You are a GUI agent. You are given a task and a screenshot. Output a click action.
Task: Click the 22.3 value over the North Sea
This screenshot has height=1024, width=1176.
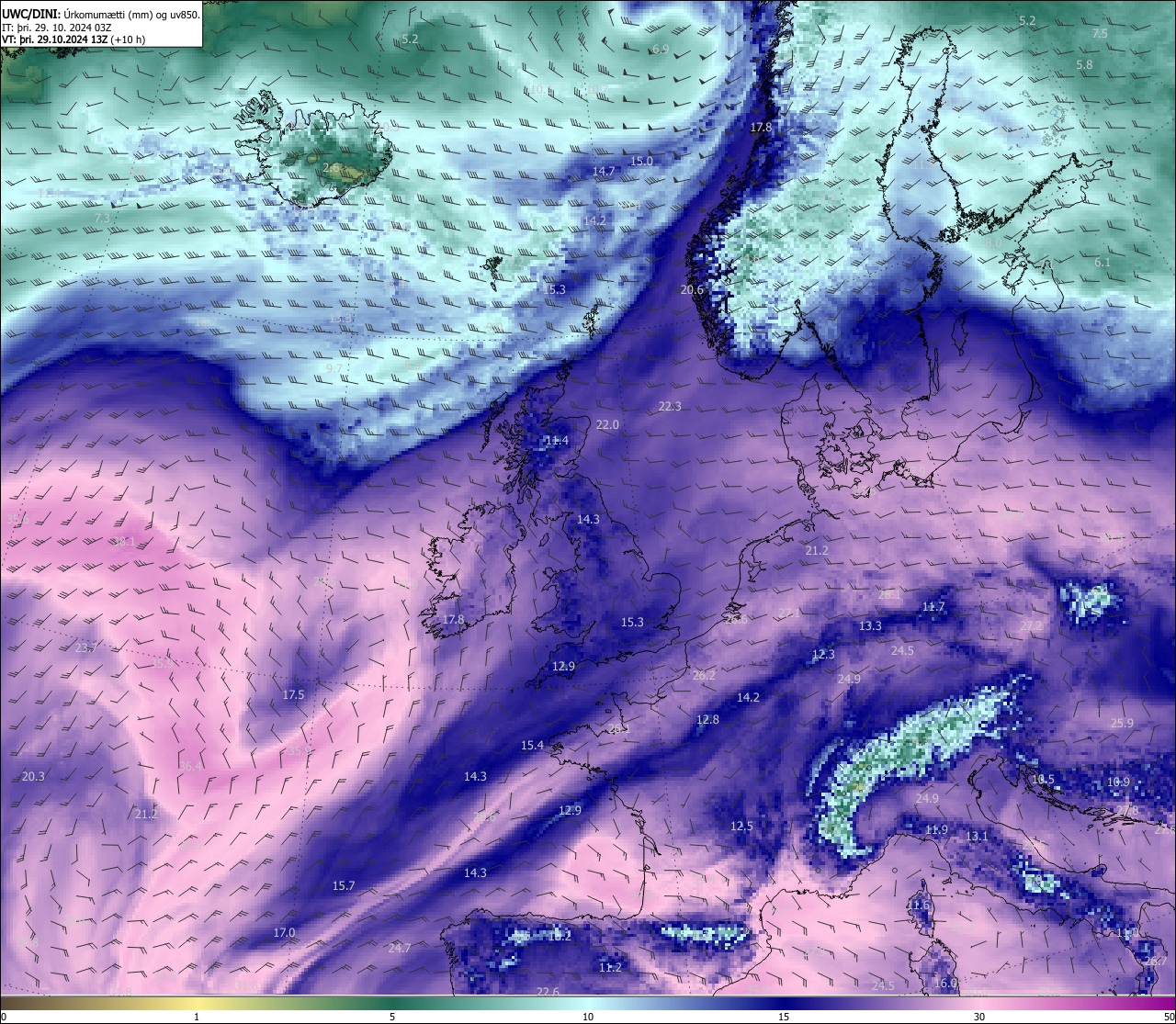coord(670,407)
